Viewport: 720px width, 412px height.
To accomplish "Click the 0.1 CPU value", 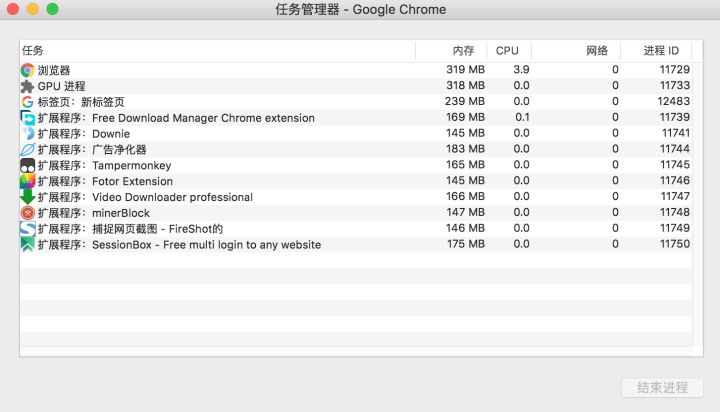I will (522, 117).
